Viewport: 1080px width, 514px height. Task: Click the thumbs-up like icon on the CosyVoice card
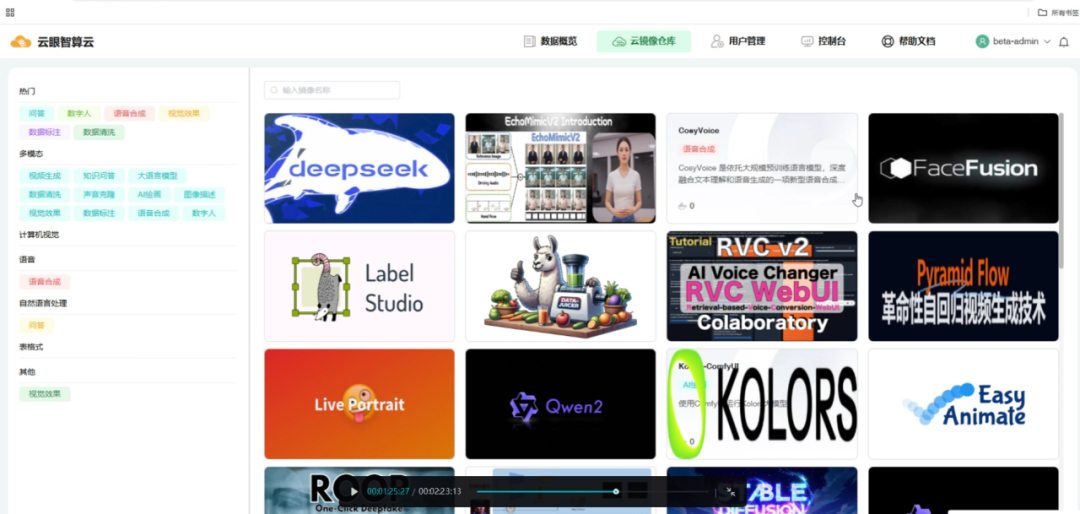point(683,205)
